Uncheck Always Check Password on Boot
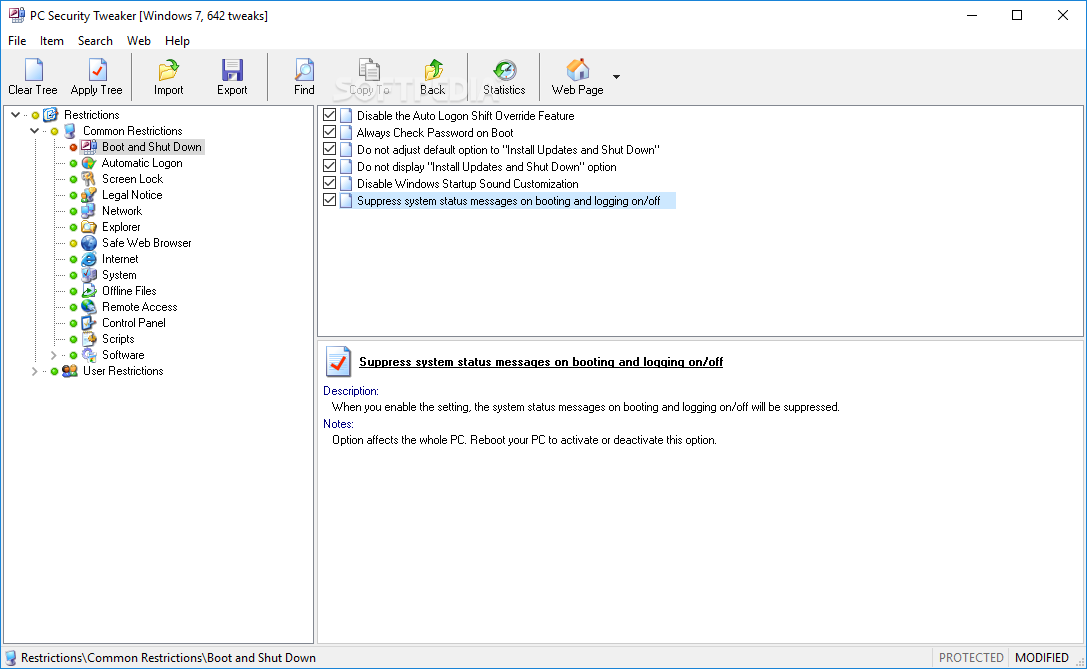Screen dimensions: 1087x669 [x=330, y=132]
